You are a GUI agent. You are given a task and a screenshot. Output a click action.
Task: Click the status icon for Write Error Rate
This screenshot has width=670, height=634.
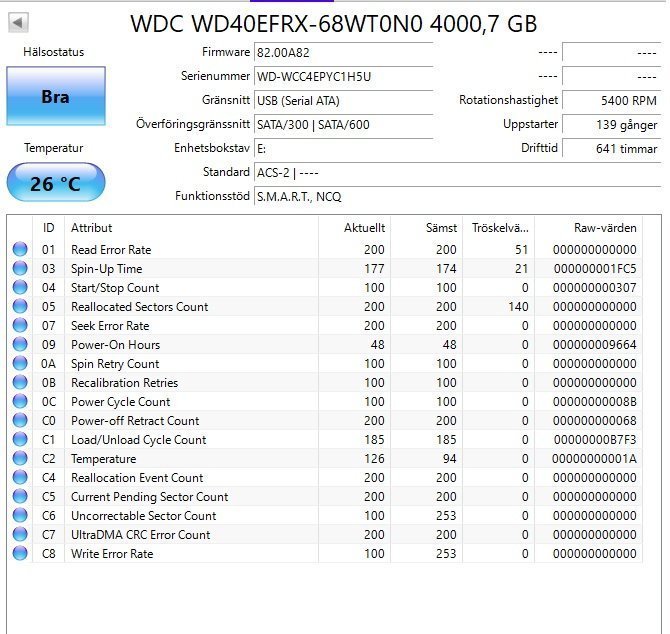point(20,553)
